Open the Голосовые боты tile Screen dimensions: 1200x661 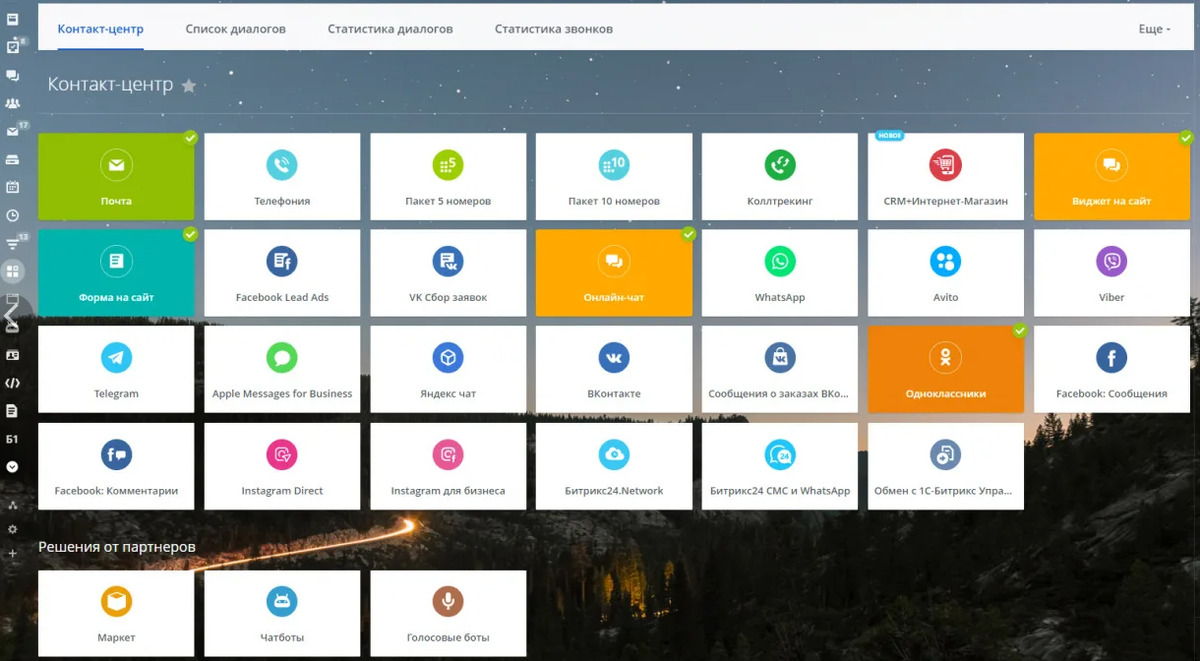pos(448,613)
